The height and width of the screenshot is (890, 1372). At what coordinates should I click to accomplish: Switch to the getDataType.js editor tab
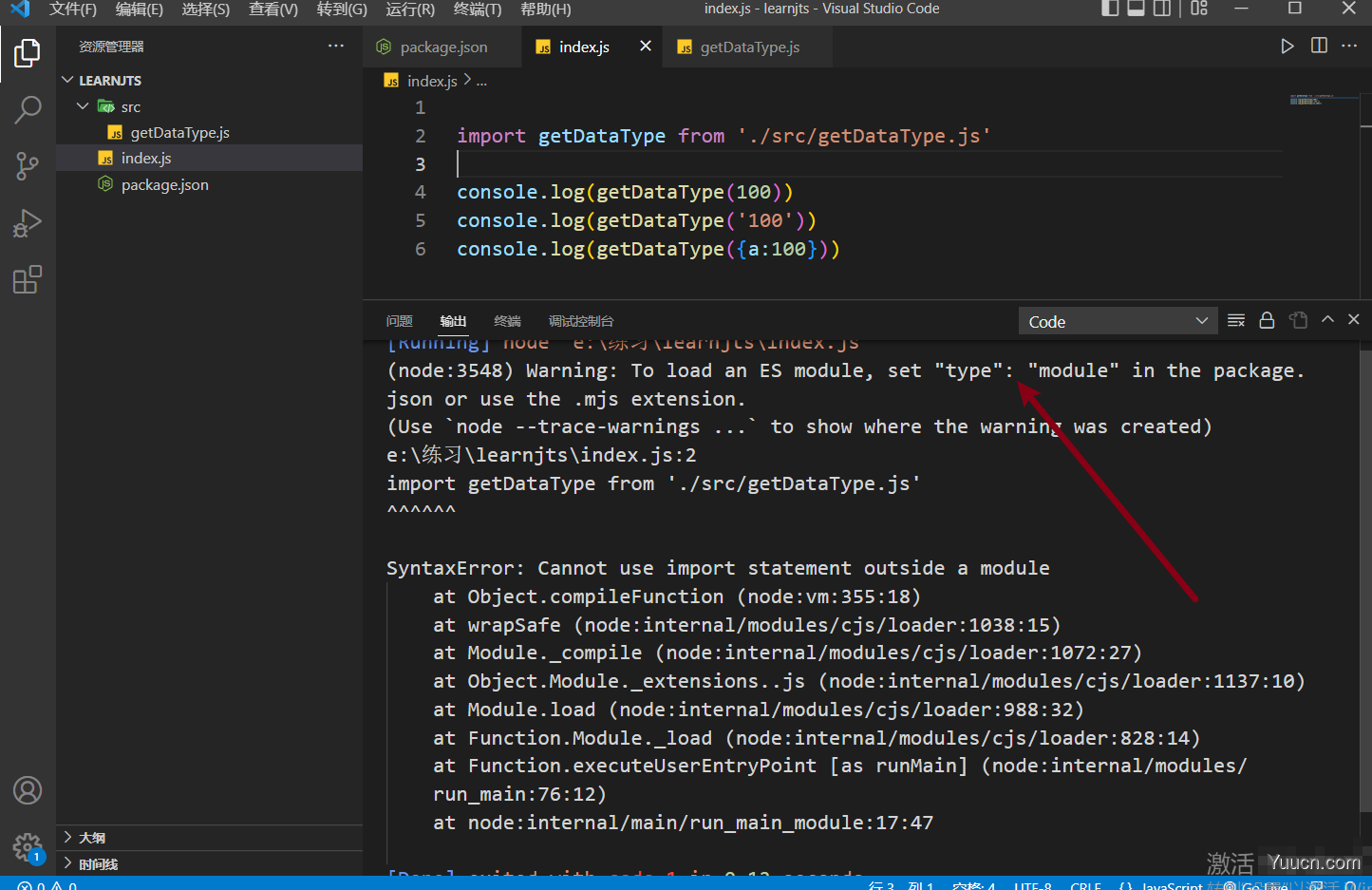[x=749, y=47]
